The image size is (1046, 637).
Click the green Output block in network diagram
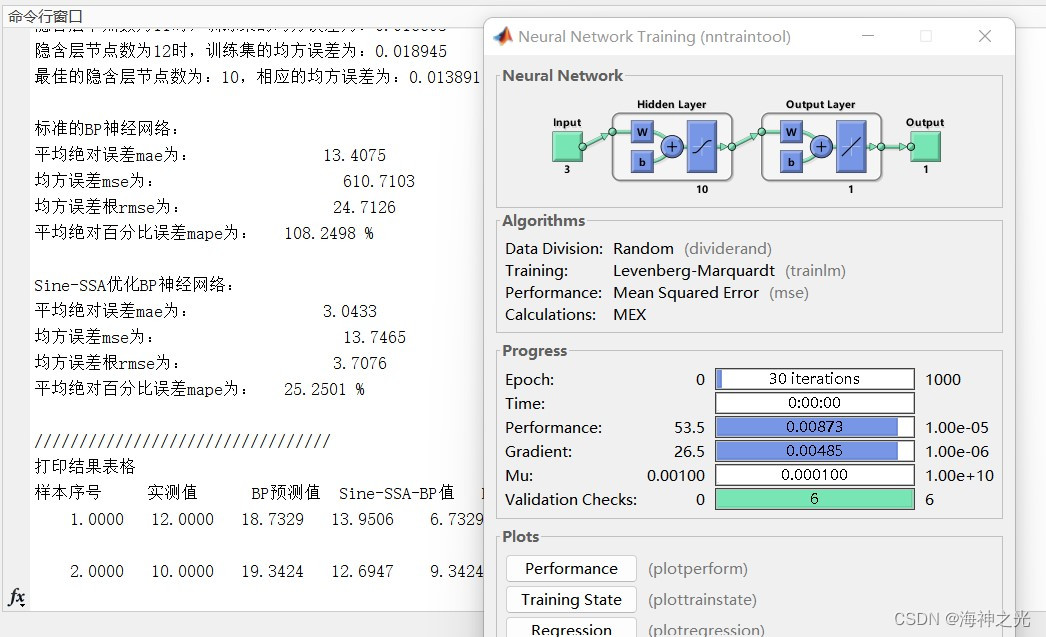tap(925, 146)
